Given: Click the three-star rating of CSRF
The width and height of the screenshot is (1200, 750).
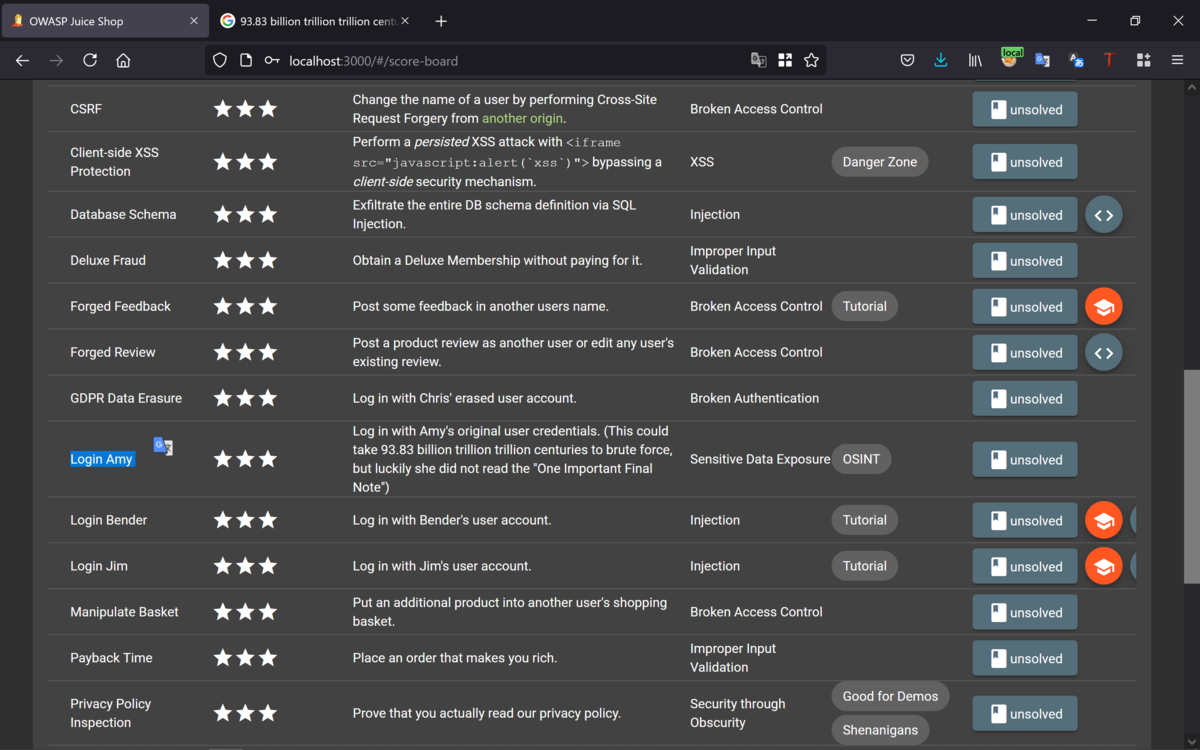Looking at the screenshot, I should [245, 109].
